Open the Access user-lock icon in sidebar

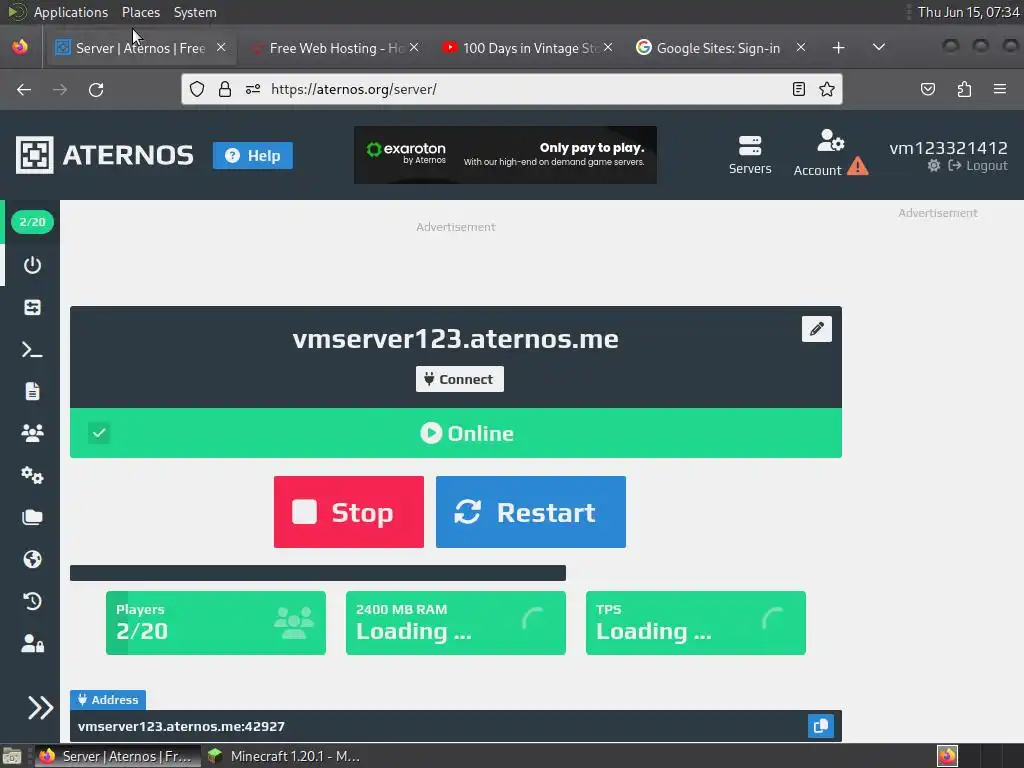point(32,643)
